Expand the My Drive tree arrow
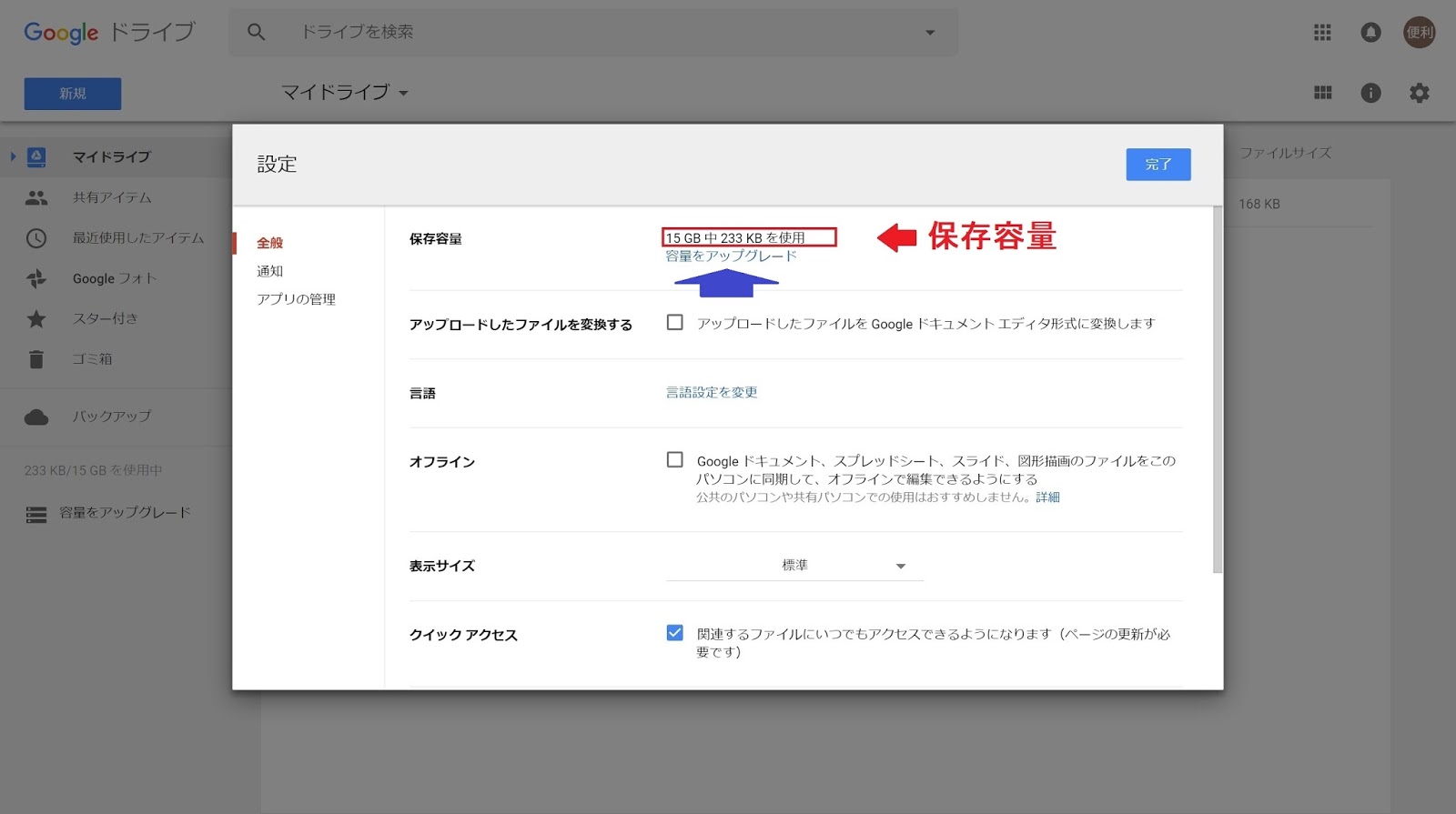 (x=13, y=156)
